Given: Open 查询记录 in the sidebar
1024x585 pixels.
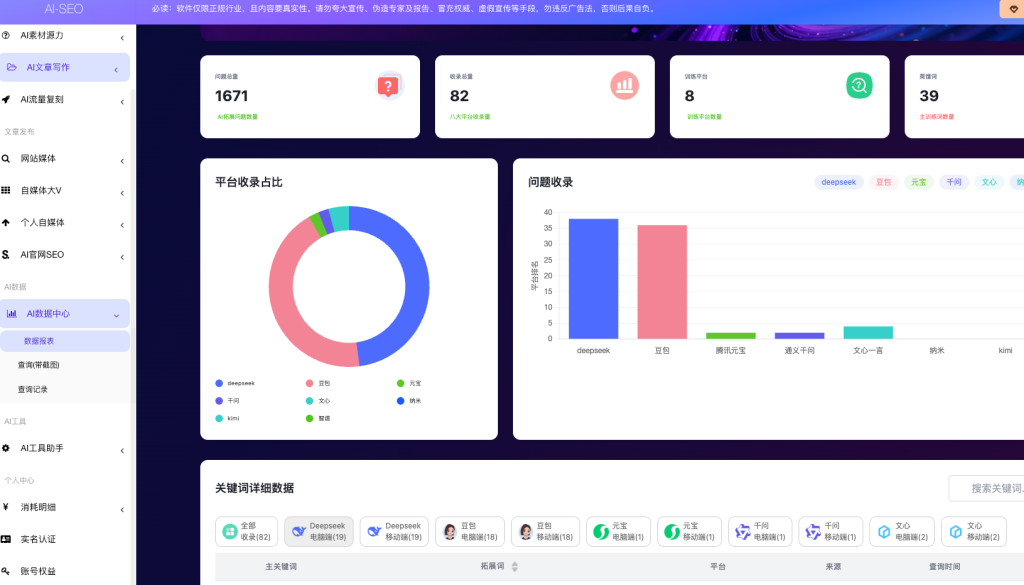Looking at the screenshot, I should (33, 389).
